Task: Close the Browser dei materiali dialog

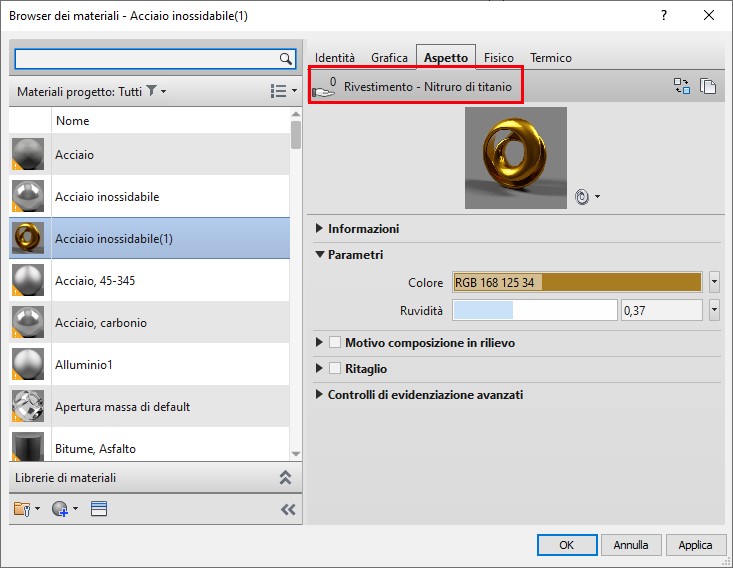Action: click(709, 15)
